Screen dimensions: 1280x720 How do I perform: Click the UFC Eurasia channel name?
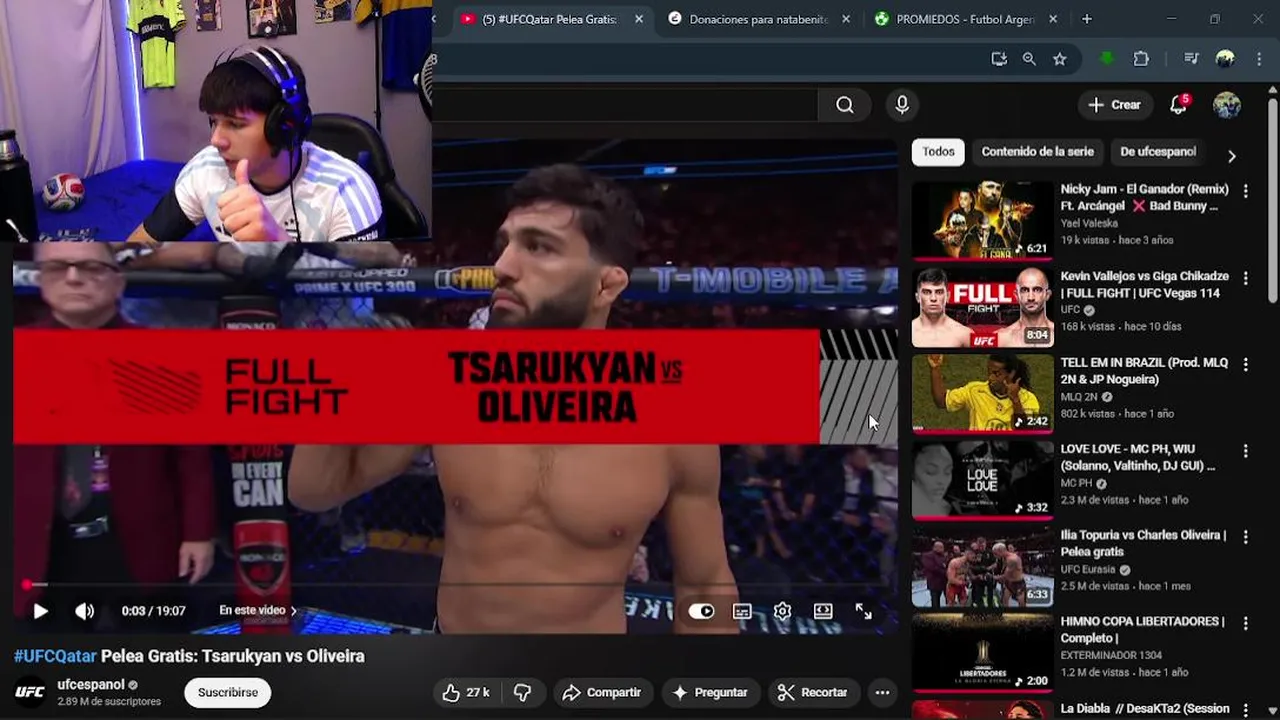tap(1089, 570)
